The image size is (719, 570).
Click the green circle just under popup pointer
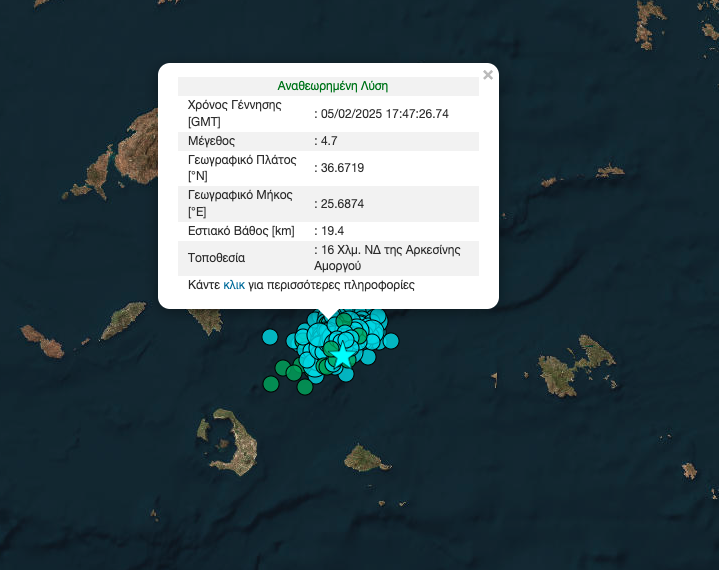click(x=344, y=321)
